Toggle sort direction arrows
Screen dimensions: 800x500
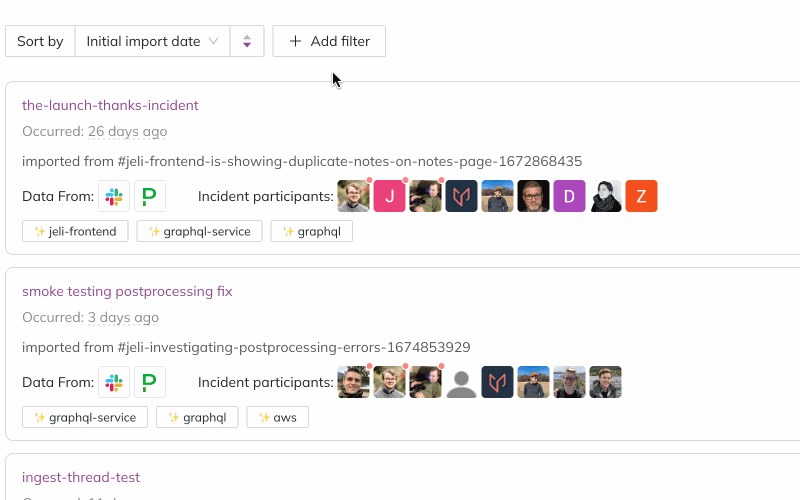point(247,41)
